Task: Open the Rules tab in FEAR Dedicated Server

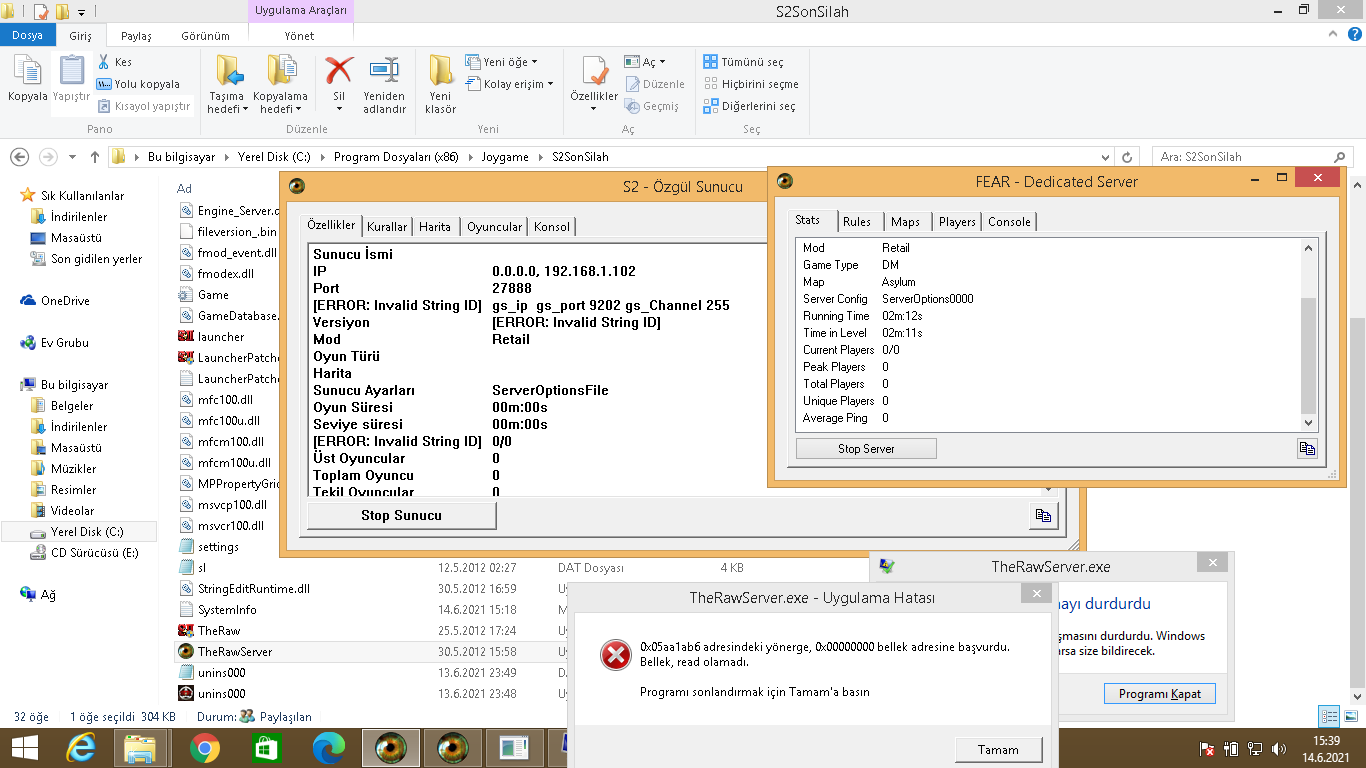Action: [857, 222]
